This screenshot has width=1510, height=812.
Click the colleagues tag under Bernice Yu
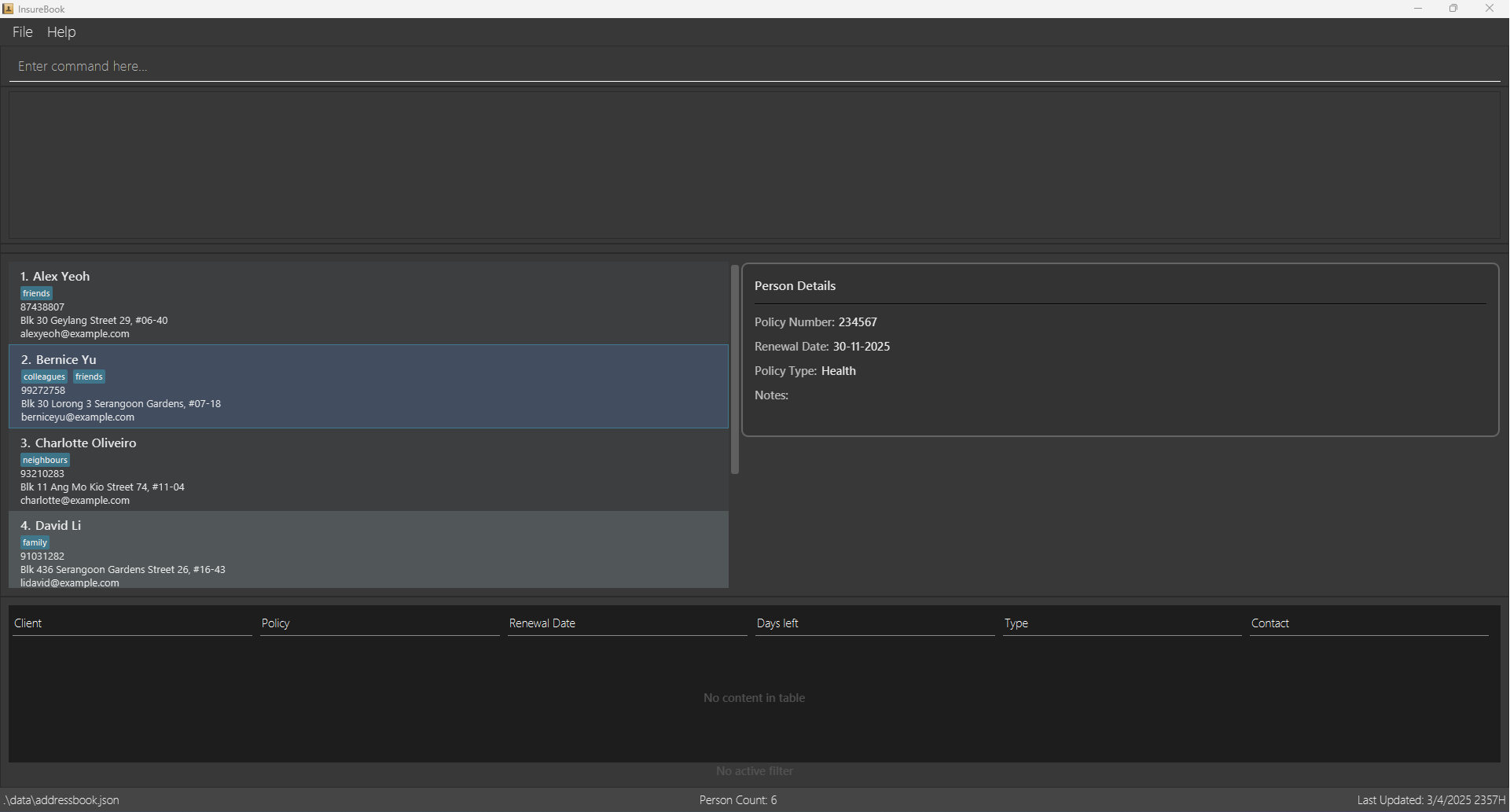coord(44,377)
